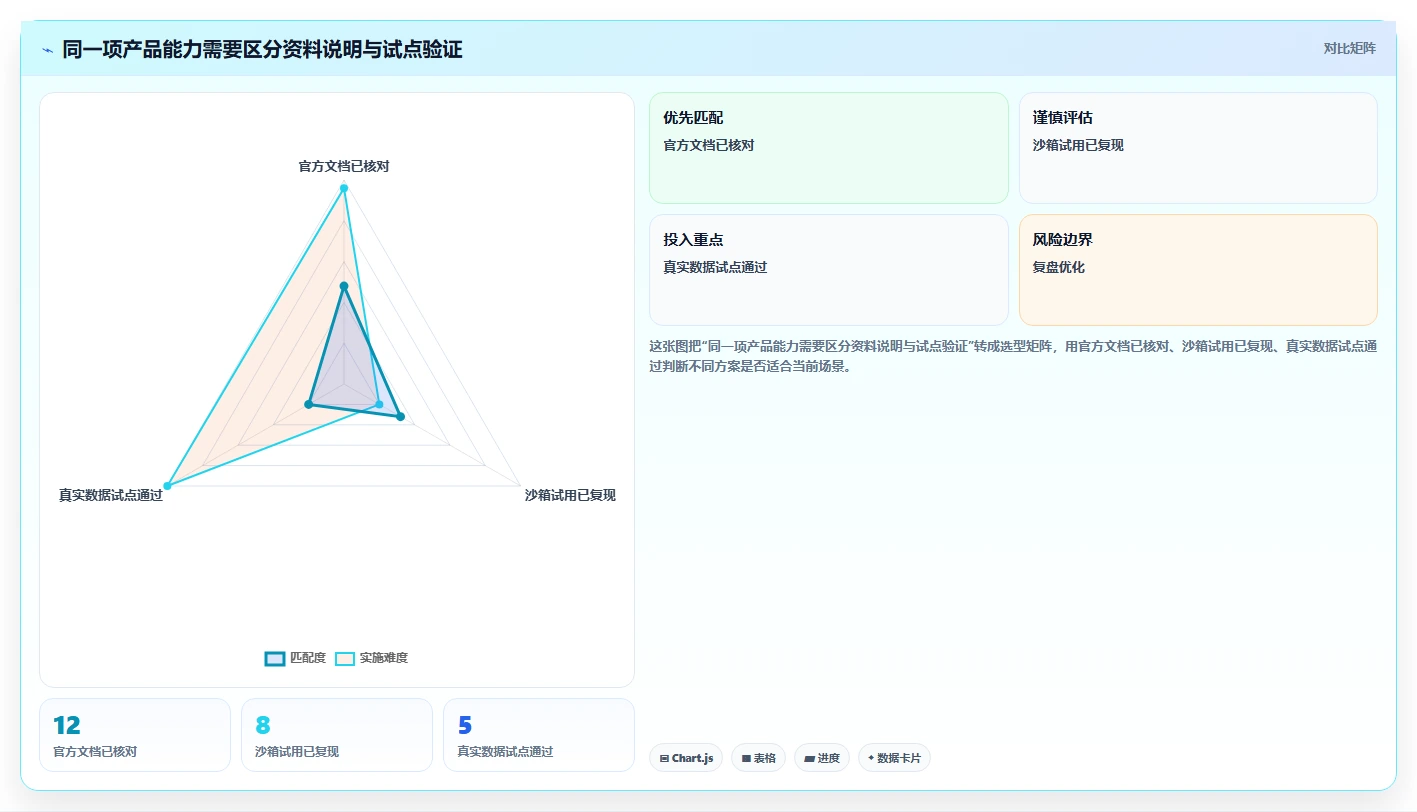
Task: Click the 沙箱试用已复现 text in the 谨慎评估 card
Action: [x=1078, y=145]
